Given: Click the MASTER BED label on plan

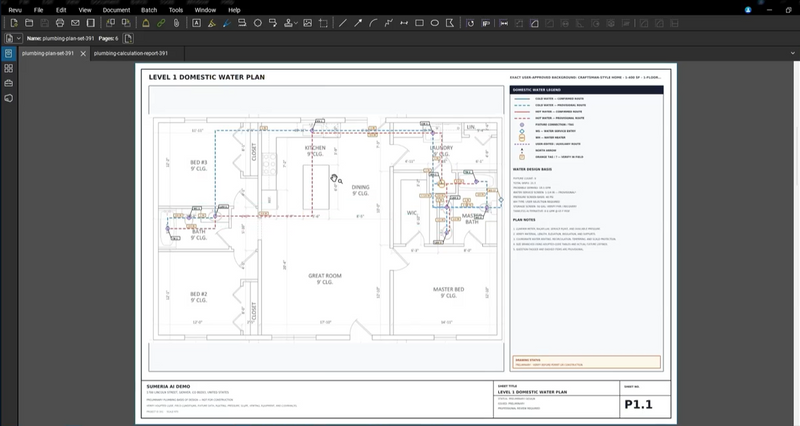Looking at the screenshot, I should [448, 289].
